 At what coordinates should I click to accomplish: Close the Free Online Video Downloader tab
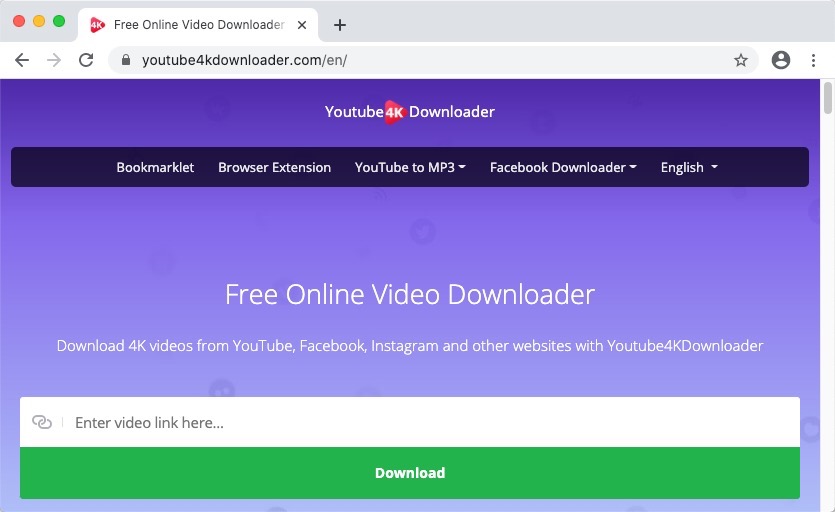tap(302, 25)
